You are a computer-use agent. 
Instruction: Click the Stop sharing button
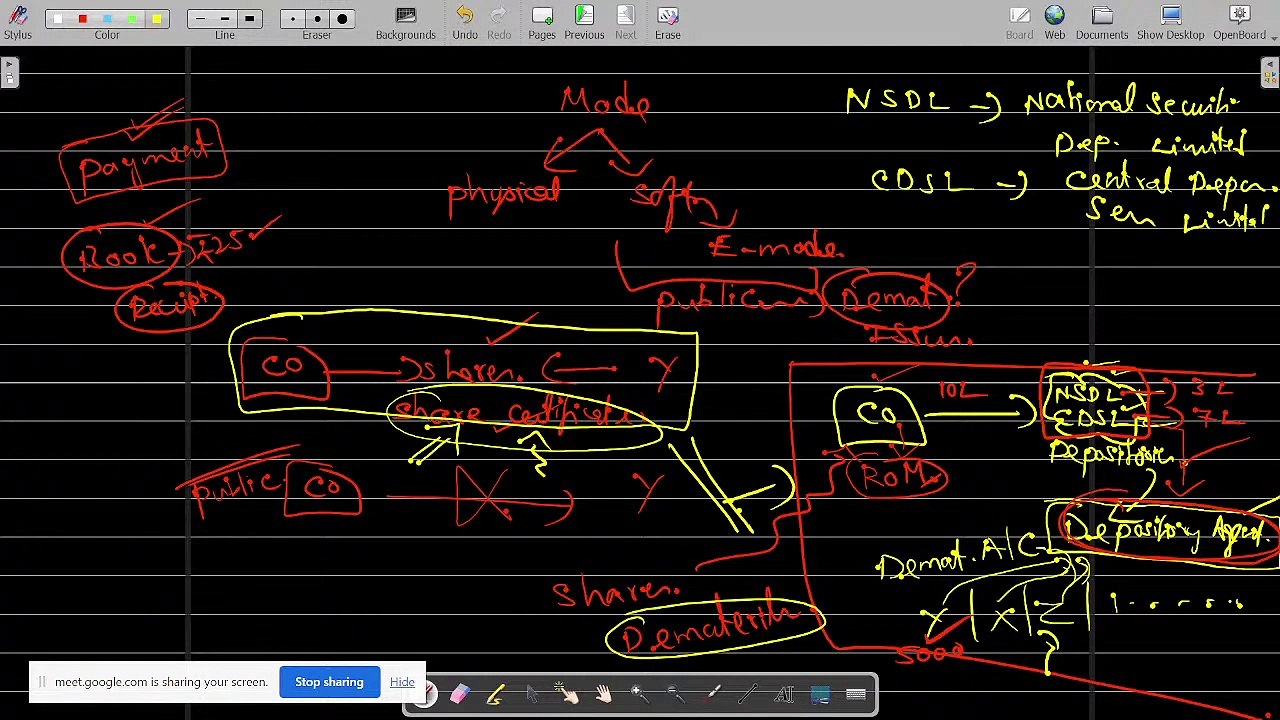tap(329, 682)
